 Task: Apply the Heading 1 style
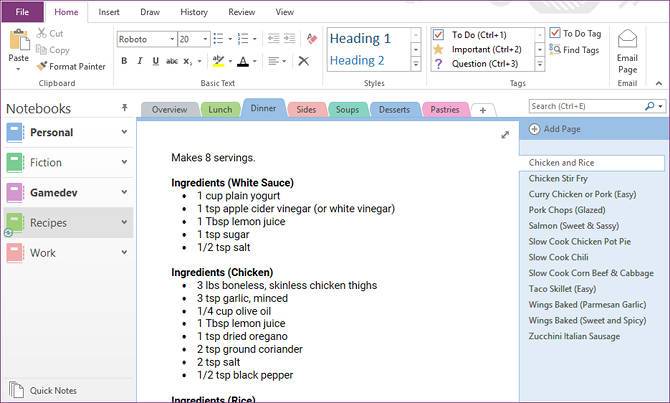click(x=360, y=38)
